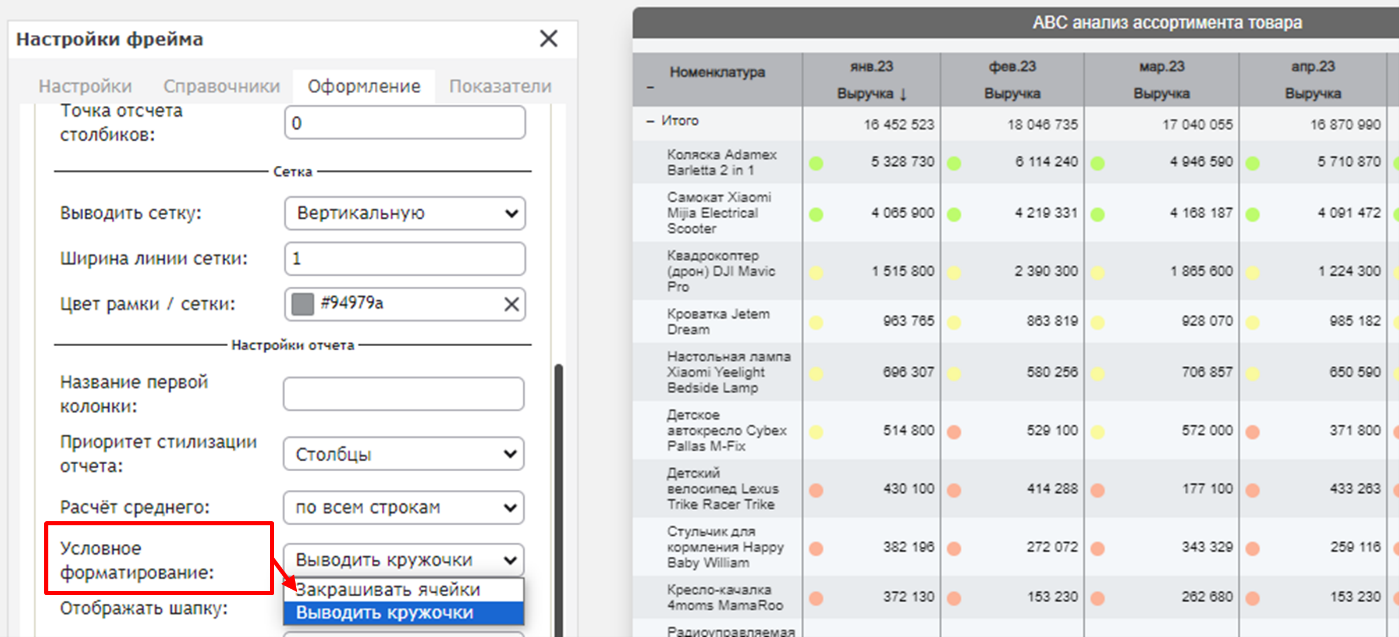Screen dimensions: 1399x637
Task: Open the Выводить сетку dropdown
Action: [404, 213]
